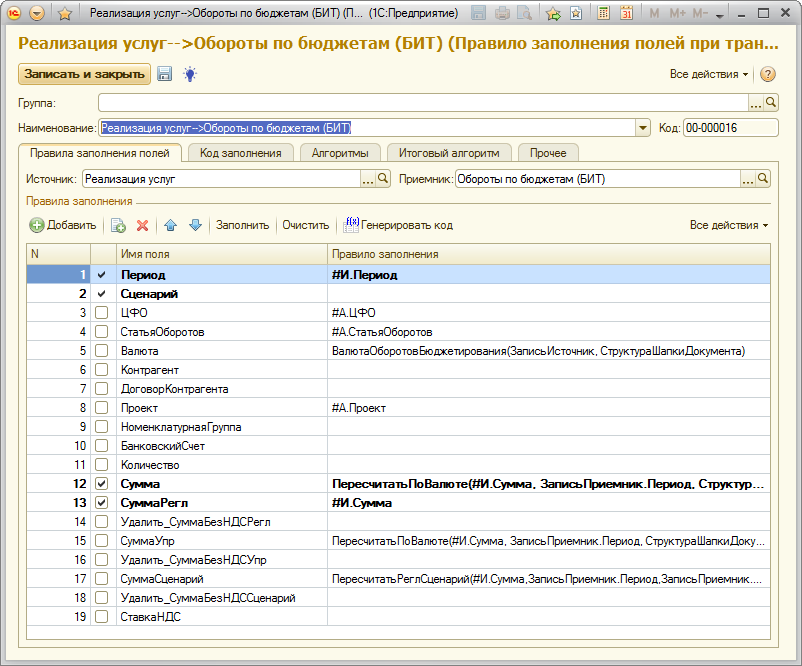
Task: Expand the Наименование dropdown arrow
Action: point(643,128)
